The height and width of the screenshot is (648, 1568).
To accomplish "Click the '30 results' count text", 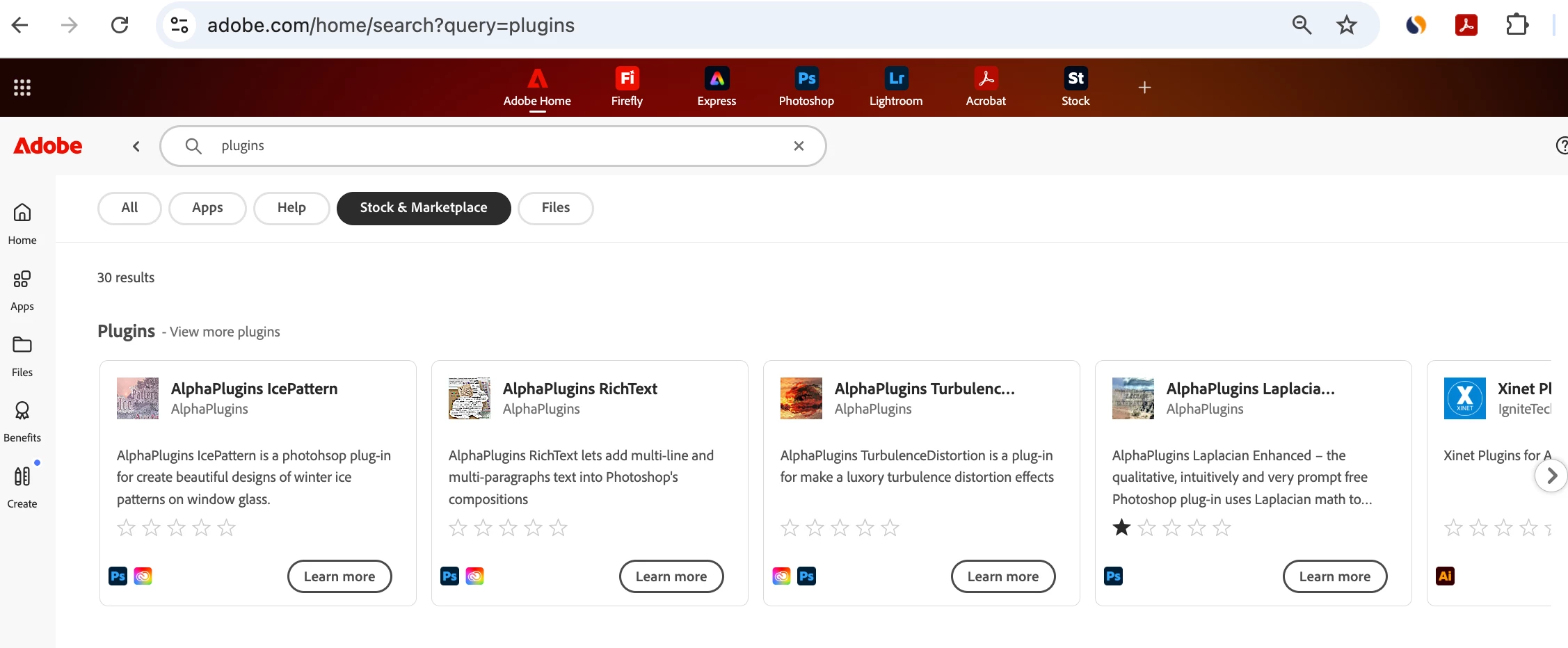I will coord(126,277).
